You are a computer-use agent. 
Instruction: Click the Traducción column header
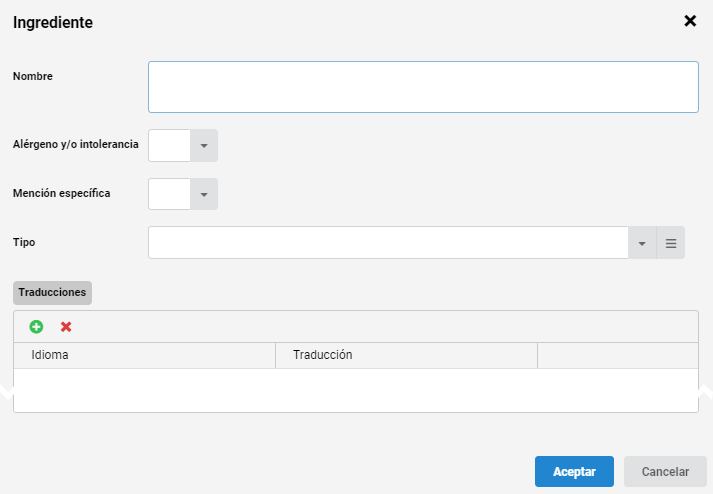[407, 355]
